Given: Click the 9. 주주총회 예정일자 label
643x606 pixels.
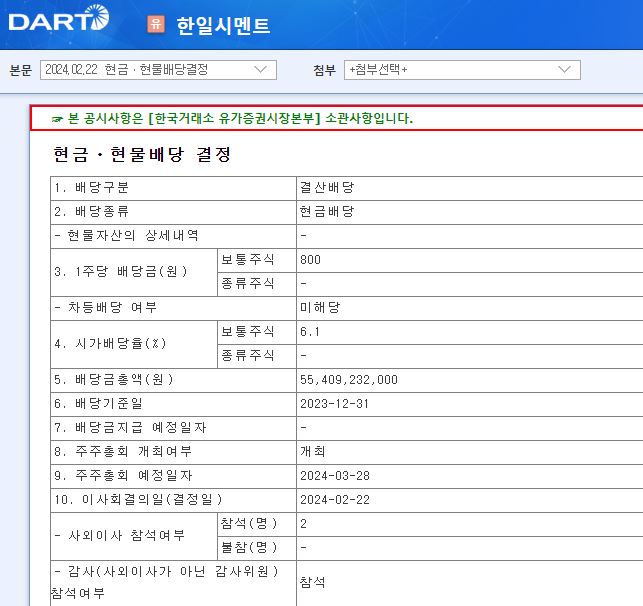Looking at the screenshot, I should pyautogui.click(x=123, y=476).
